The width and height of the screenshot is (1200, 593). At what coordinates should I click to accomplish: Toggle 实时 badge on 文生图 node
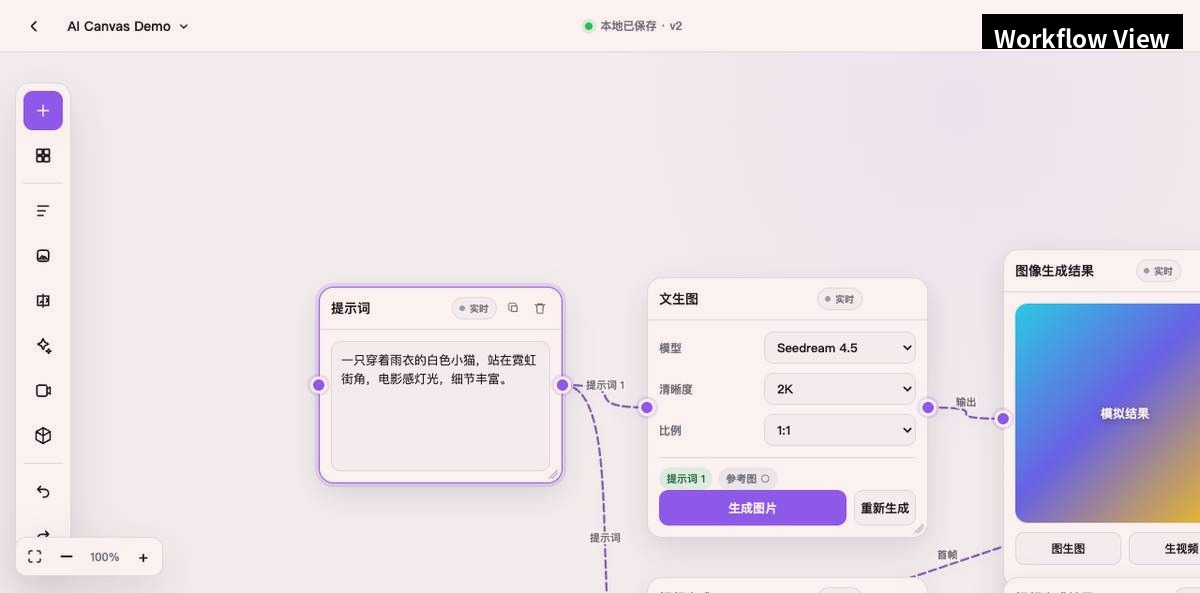coord(840,299)
